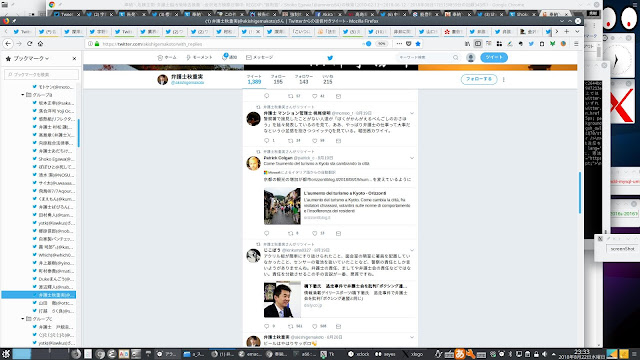This screenshot has width=640, height=360.
Task: Open the Shoko Egawa bookmark
Action: point(53,159)
